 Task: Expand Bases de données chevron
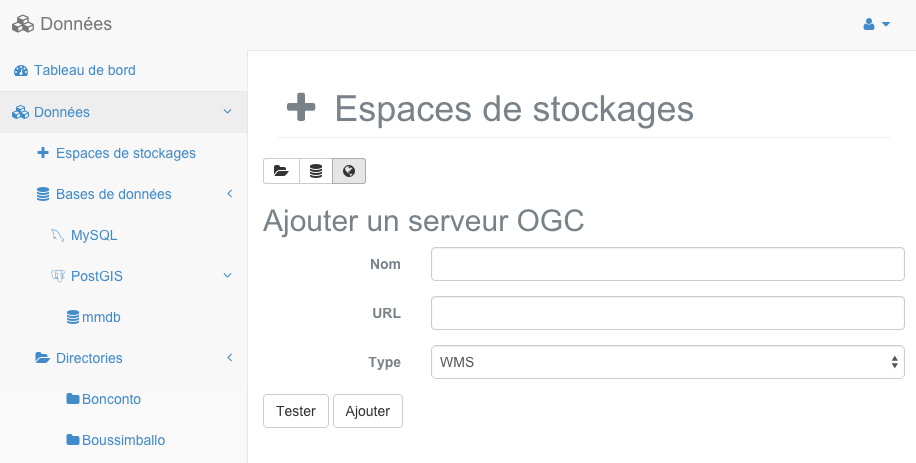(230, 193)
